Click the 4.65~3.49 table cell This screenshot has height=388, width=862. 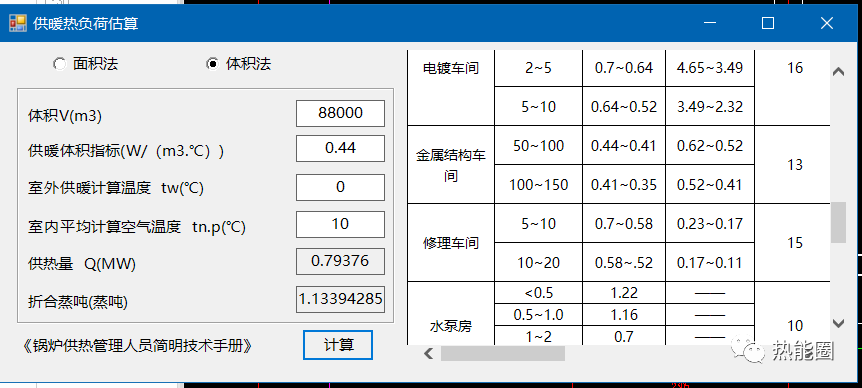pos(710,68)
